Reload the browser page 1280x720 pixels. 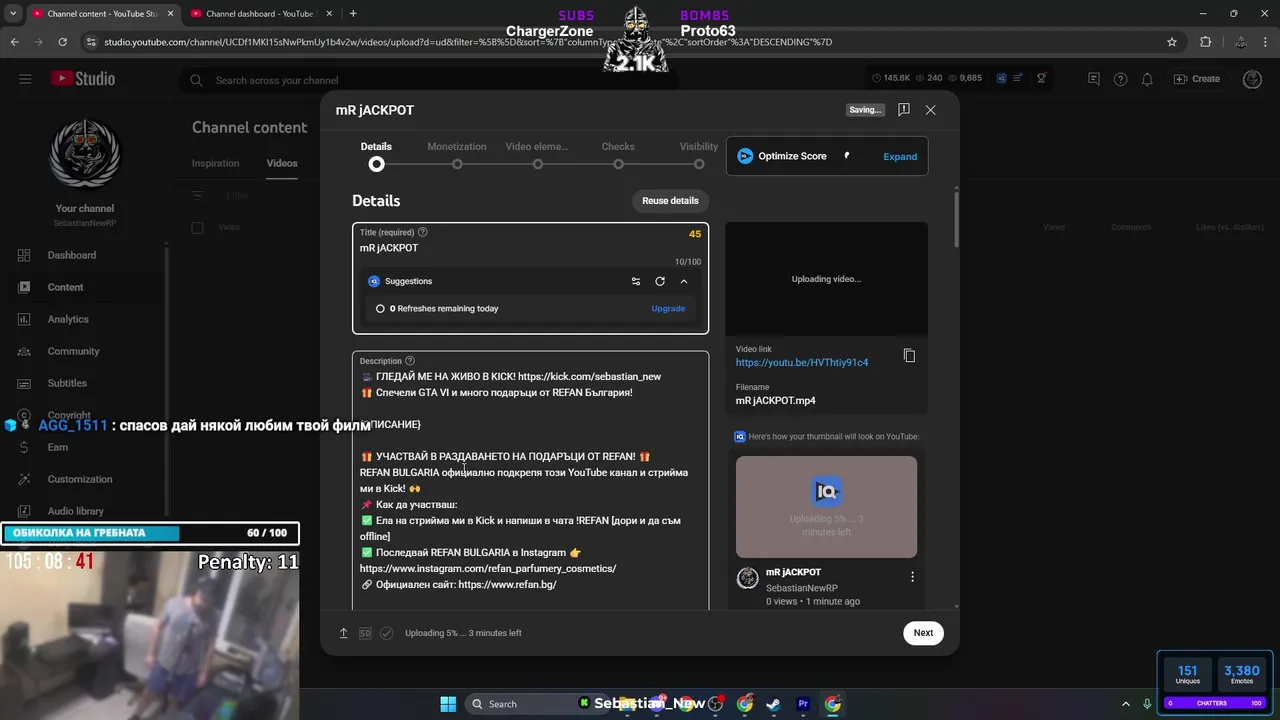pos(63,42)
